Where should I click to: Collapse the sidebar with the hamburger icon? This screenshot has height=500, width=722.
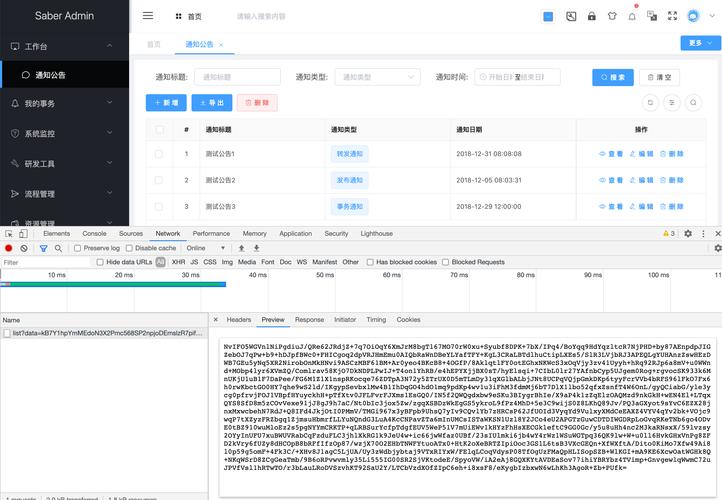coord(148,16)
